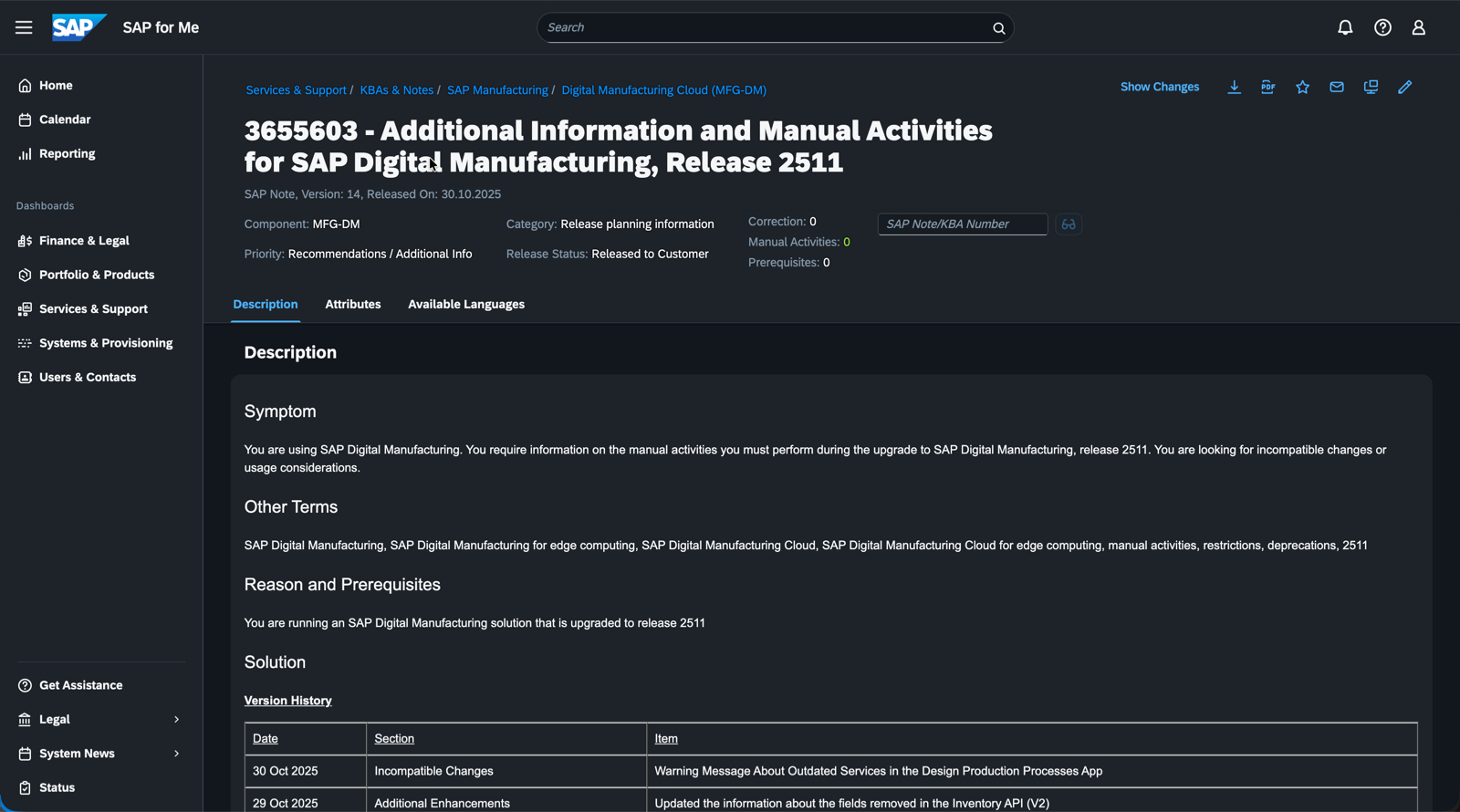Click the Date column header
The width and height of the screenshot is (1460, 812).
click(266, 739)
